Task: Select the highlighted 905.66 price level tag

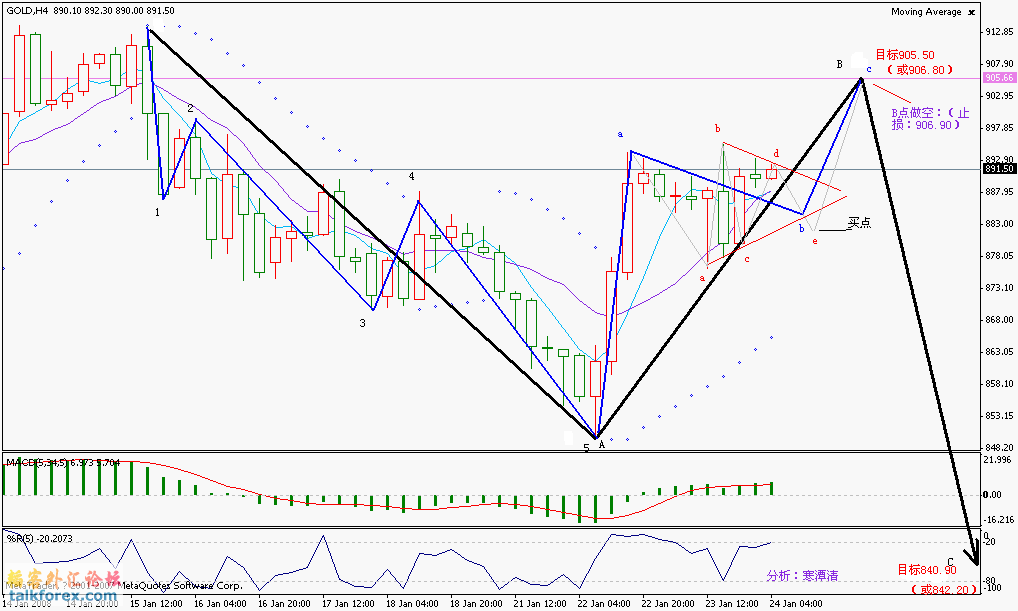Action: point(999,78)
